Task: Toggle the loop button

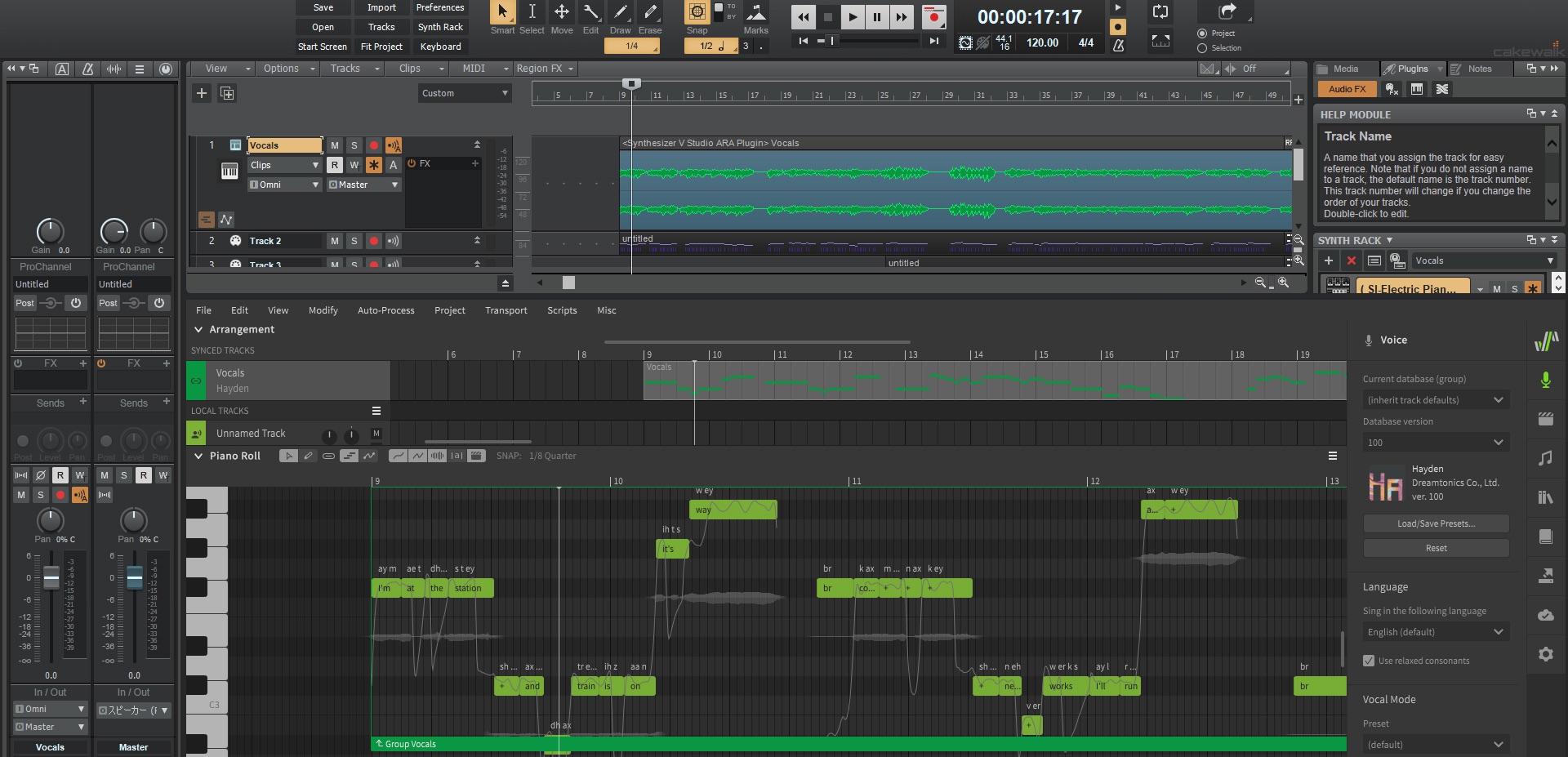Action: click(1160, 12)
